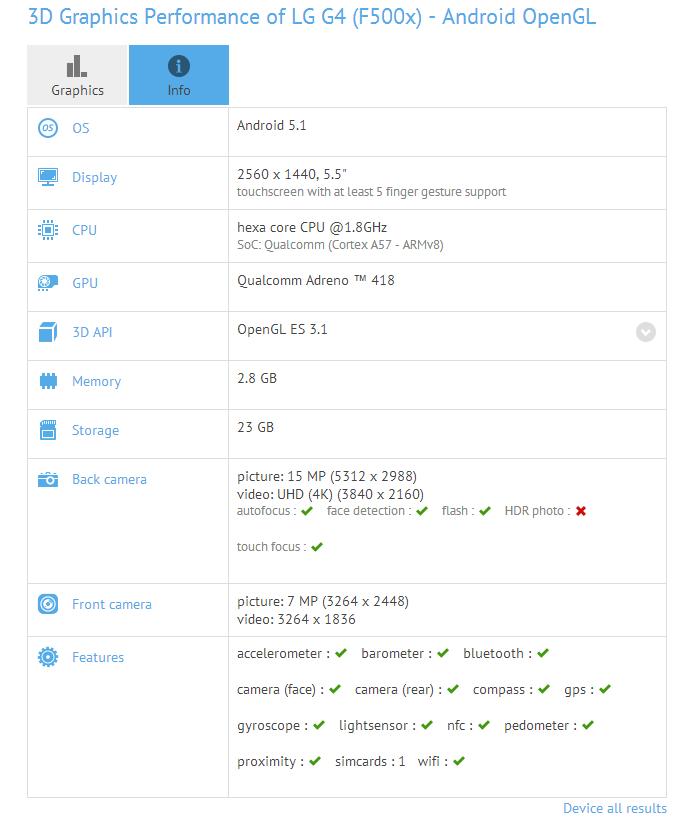Select the Info tab

(179, 76)
